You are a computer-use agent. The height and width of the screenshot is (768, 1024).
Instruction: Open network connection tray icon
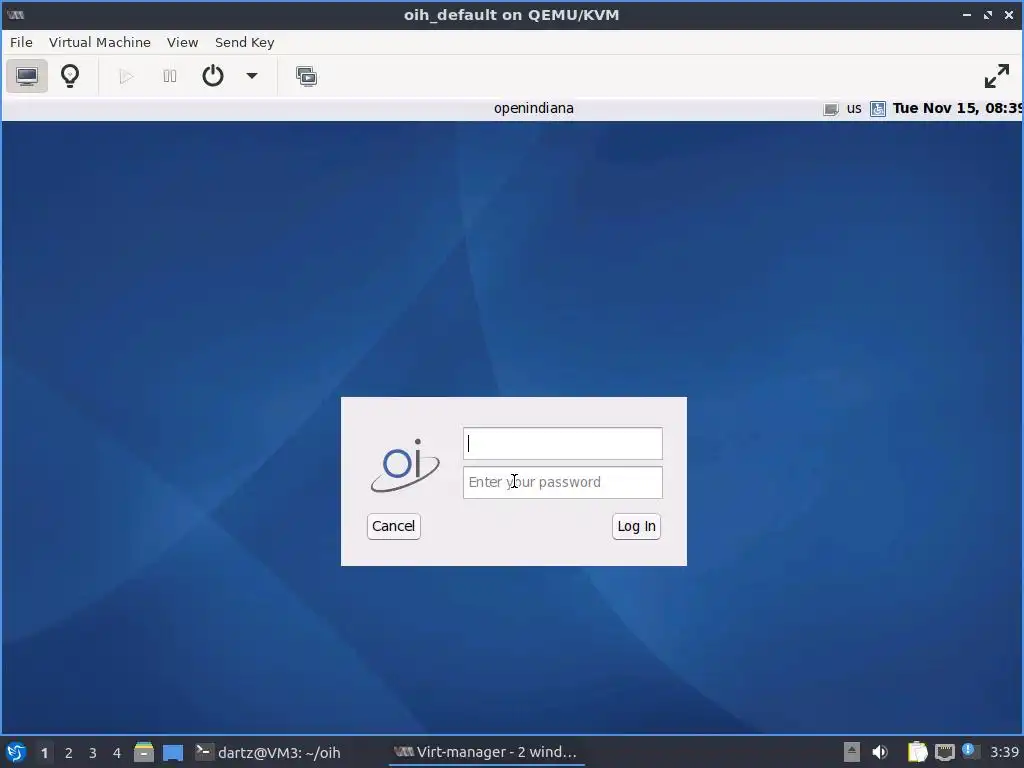pos(944,752)
